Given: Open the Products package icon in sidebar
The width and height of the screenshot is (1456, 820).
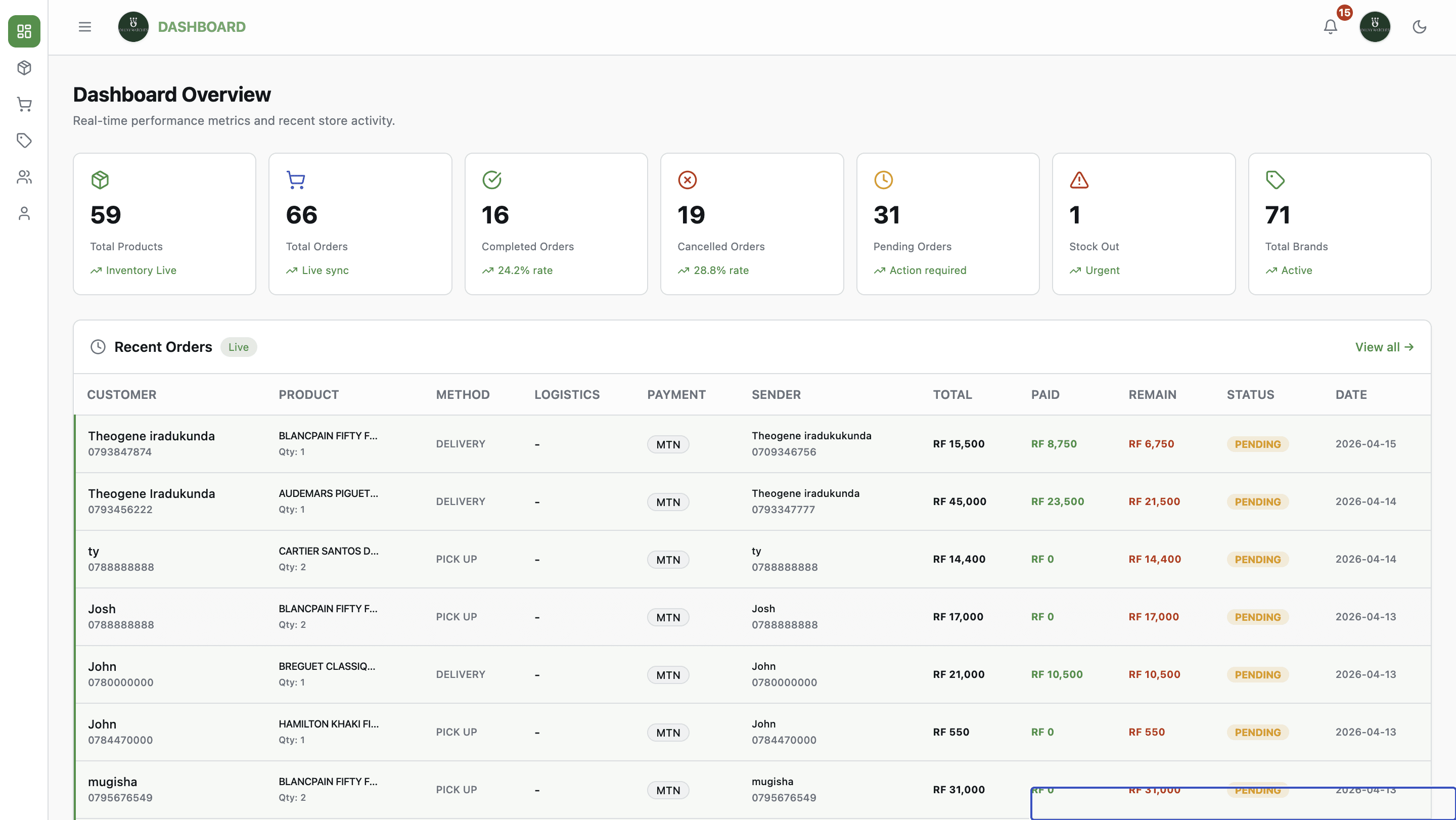Looking at the screenshot, I should point(24,68).
